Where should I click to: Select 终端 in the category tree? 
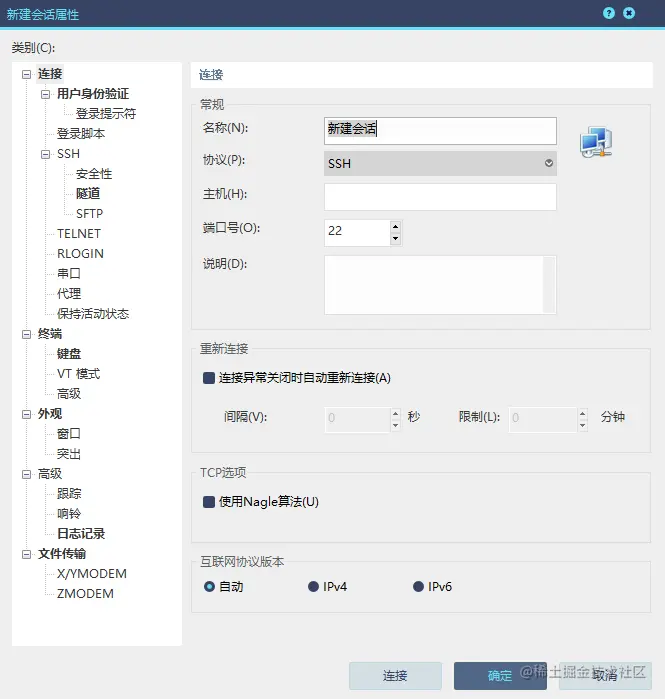coord(50,333)
